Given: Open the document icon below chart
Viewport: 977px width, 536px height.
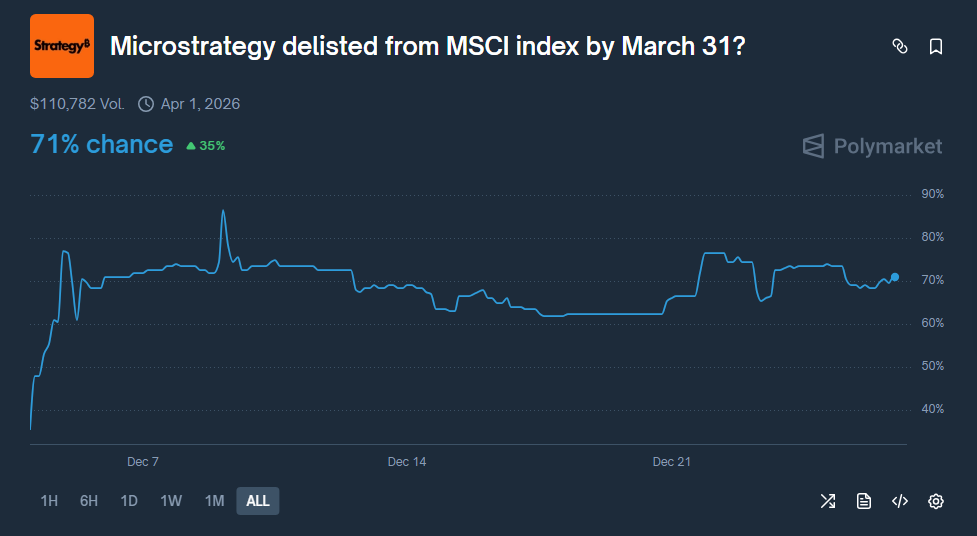Looking at the screenshot, I should coord(864,501).
